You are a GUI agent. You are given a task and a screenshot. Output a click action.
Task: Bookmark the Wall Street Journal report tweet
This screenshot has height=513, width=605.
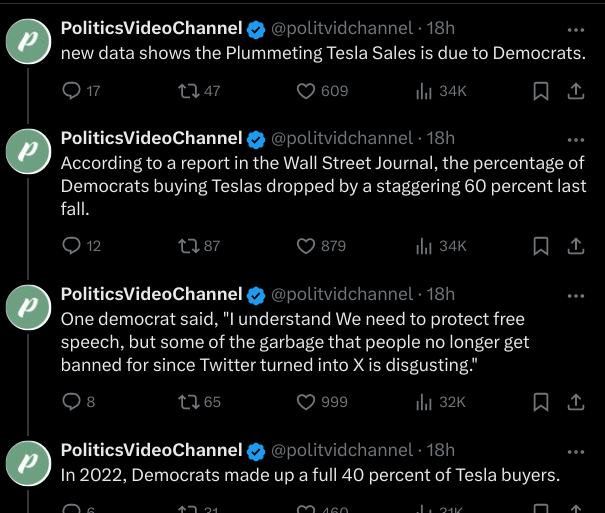click(x=541, y=246)
